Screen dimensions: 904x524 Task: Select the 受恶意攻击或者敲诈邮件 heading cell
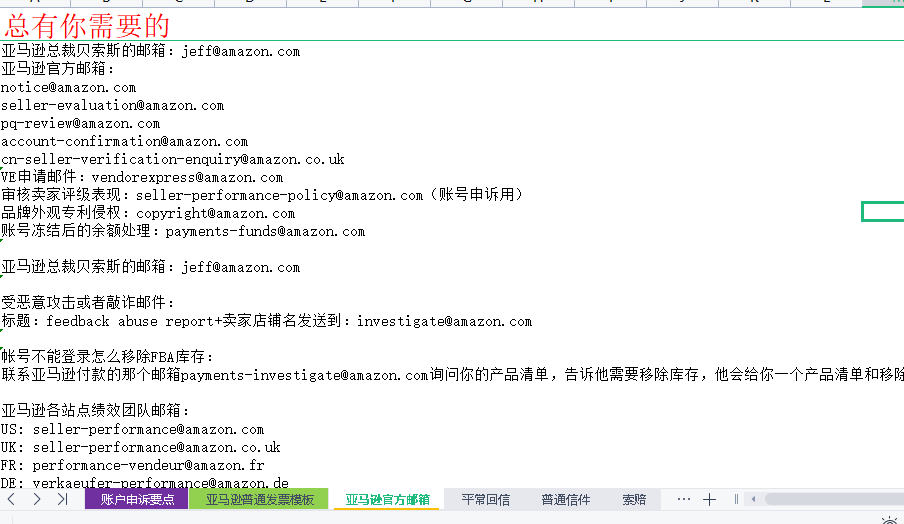88,302
